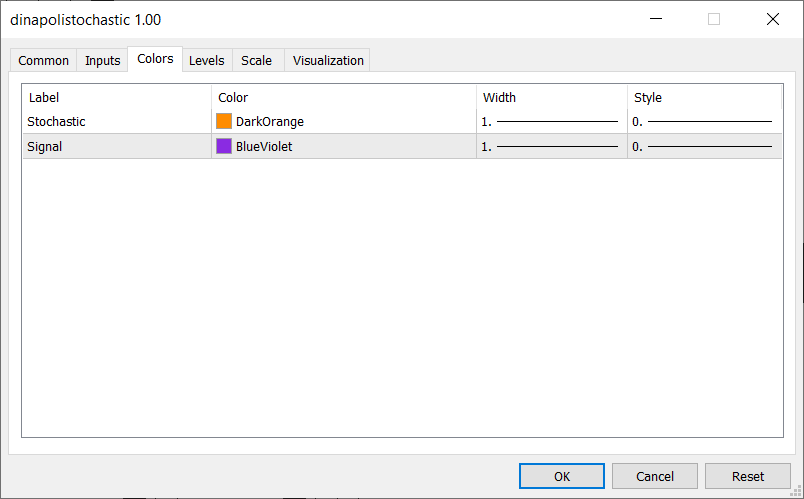Image resolution: width=804 pixels, height=499 pixels.
Task: Click the OK button
Action: (x=561, y=476)
